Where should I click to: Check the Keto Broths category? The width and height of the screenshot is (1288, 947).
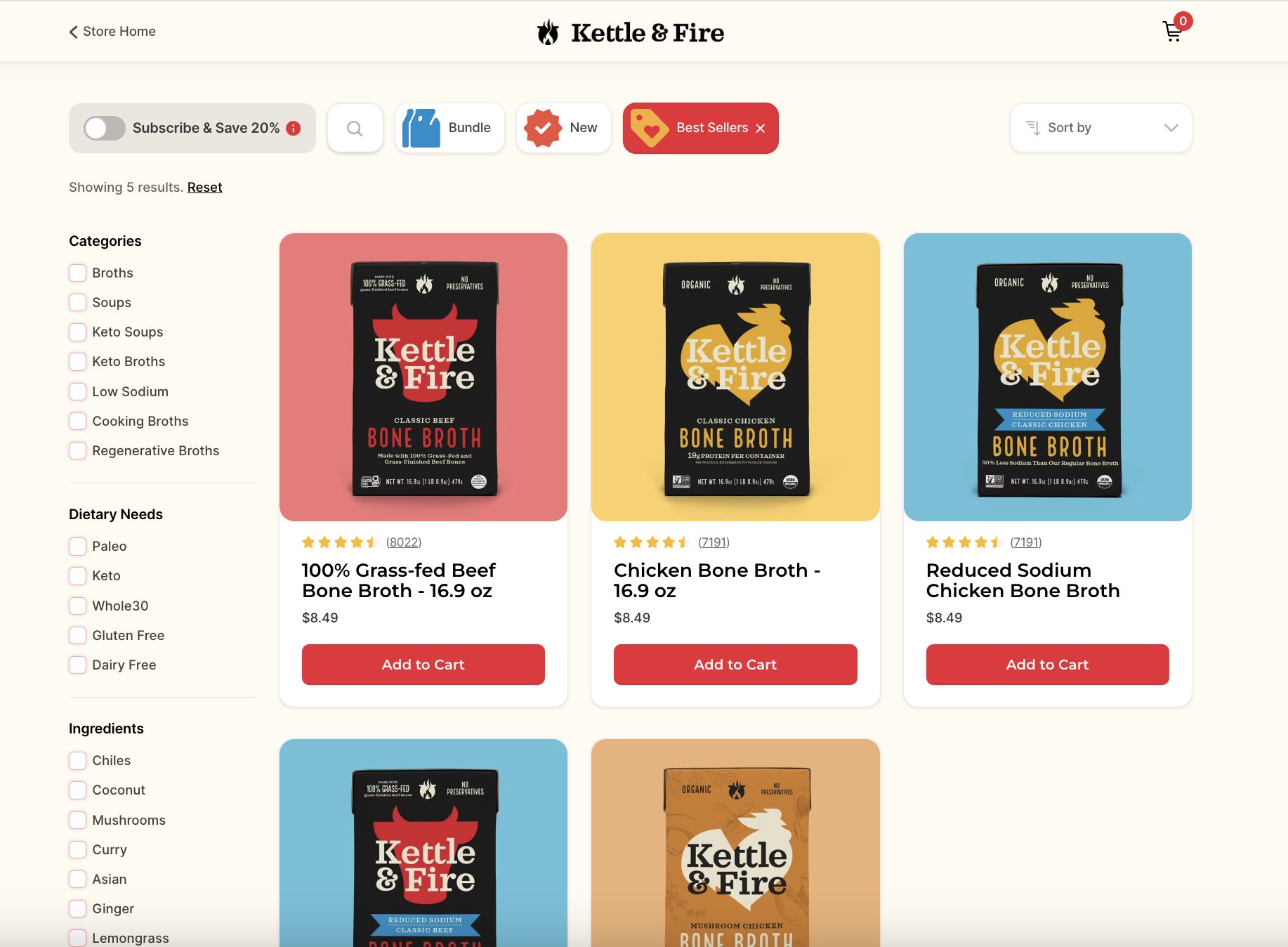click(78, 361)
